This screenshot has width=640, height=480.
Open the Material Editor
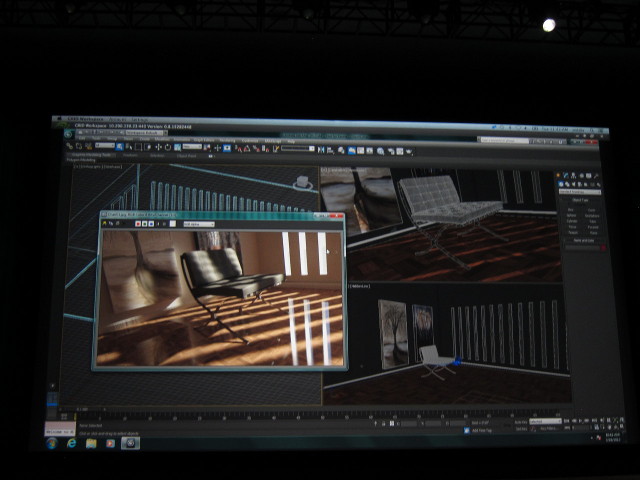tap(380, 151)
